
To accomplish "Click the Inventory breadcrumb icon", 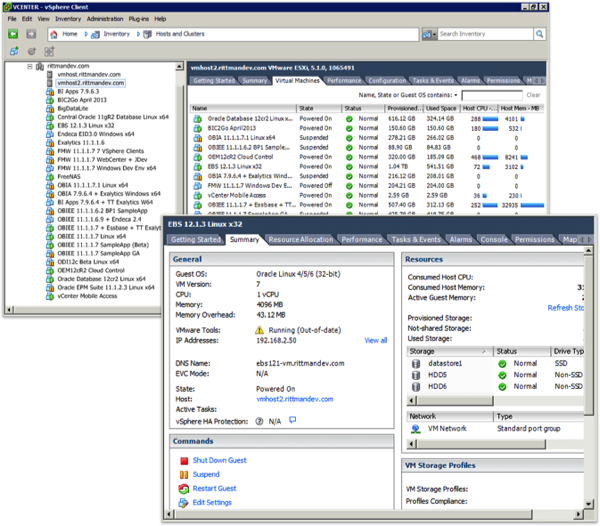I will [x=95, y=35].
